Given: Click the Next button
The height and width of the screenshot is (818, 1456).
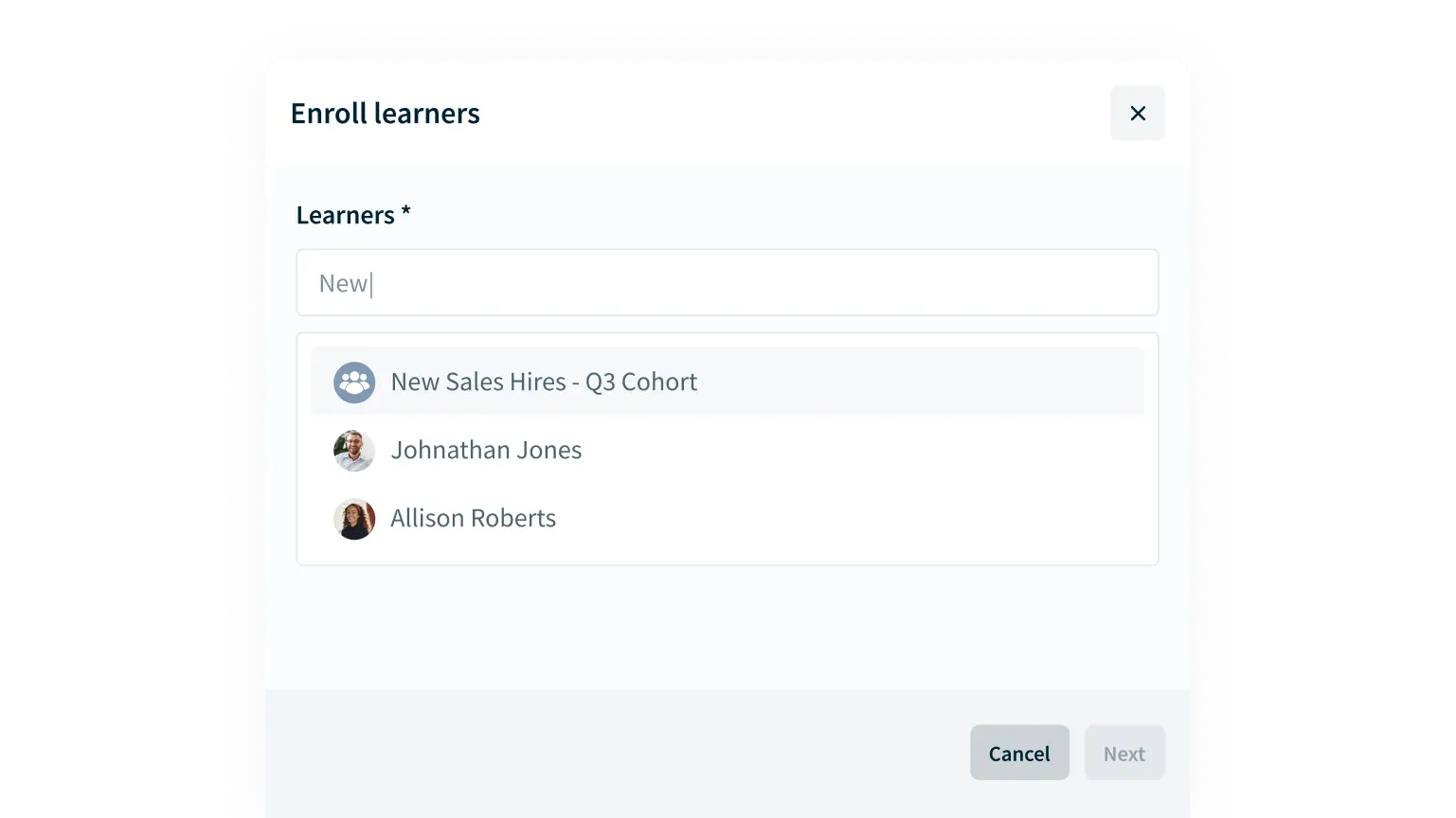Looking at the screenshot, I should click(1123, 754).
